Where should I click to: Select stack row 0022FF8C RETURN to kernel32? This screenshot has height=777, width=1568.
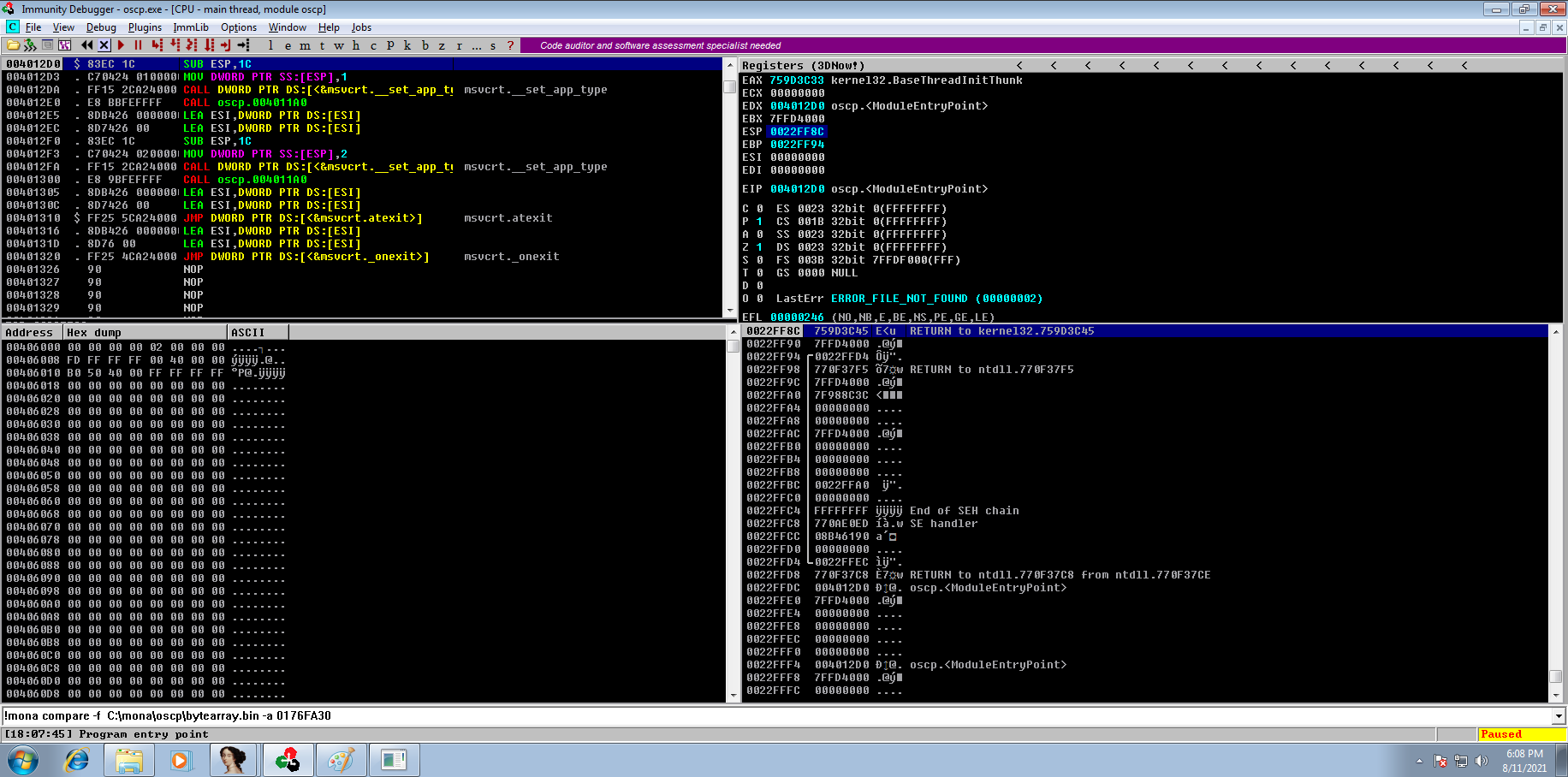point(1145,331)
